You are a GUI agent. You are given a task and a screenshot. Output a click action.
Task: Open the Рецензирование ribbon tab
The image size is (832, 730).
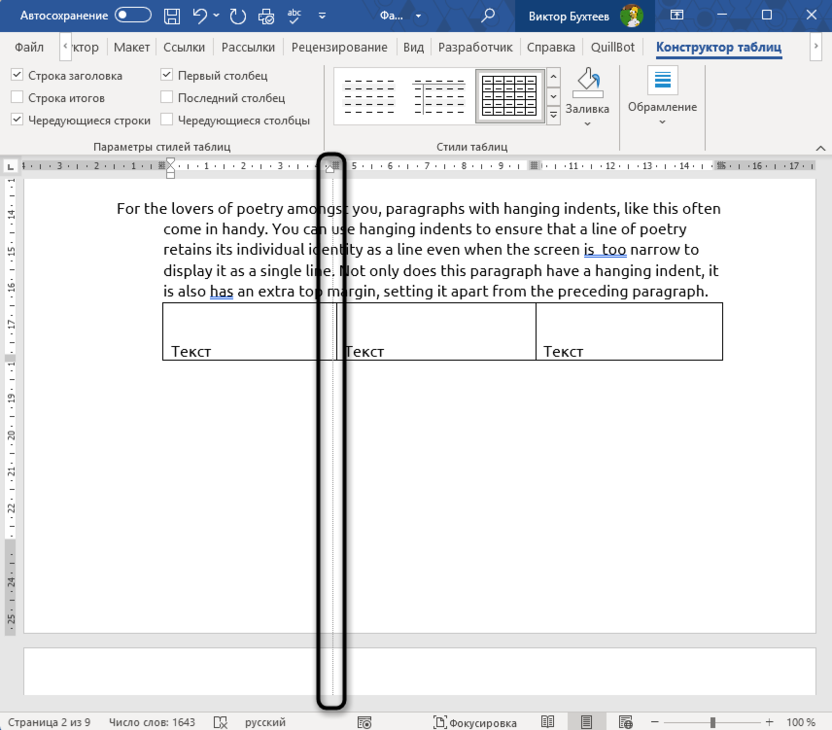tap(339, 47)
